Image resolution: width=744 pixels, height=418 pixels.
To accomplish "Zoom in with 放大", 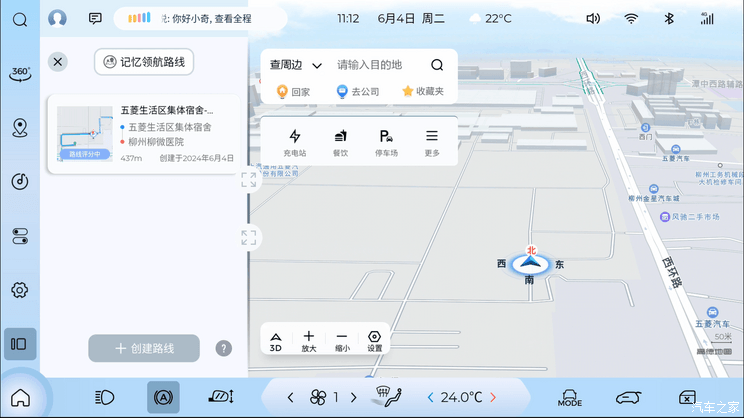I will coord(308,342).
